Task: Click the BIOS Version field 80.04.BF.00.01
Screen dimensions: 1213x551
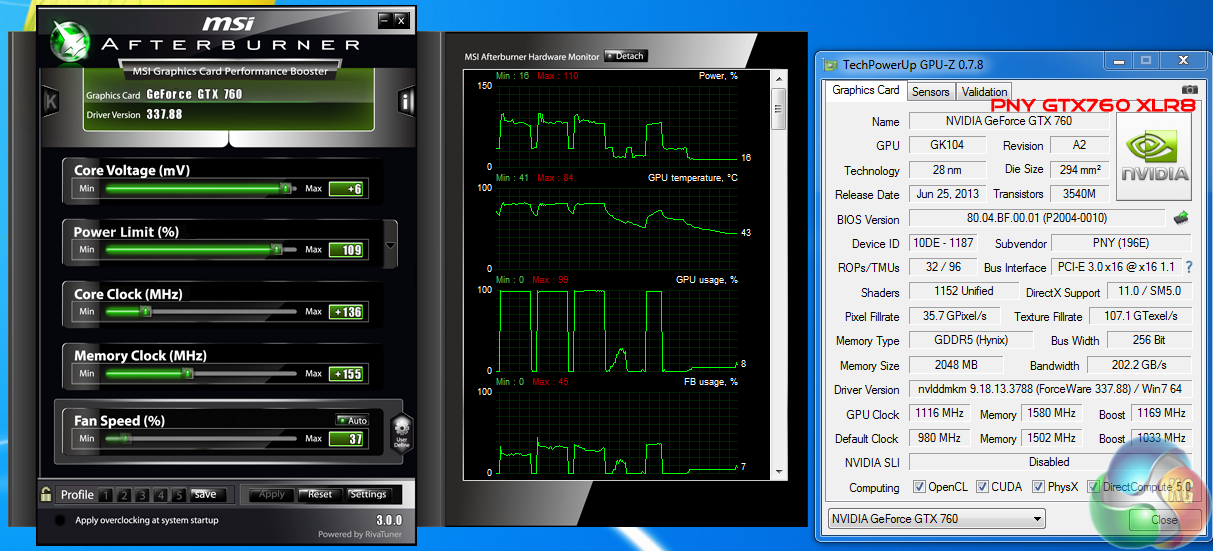Action: (1036, 218)
